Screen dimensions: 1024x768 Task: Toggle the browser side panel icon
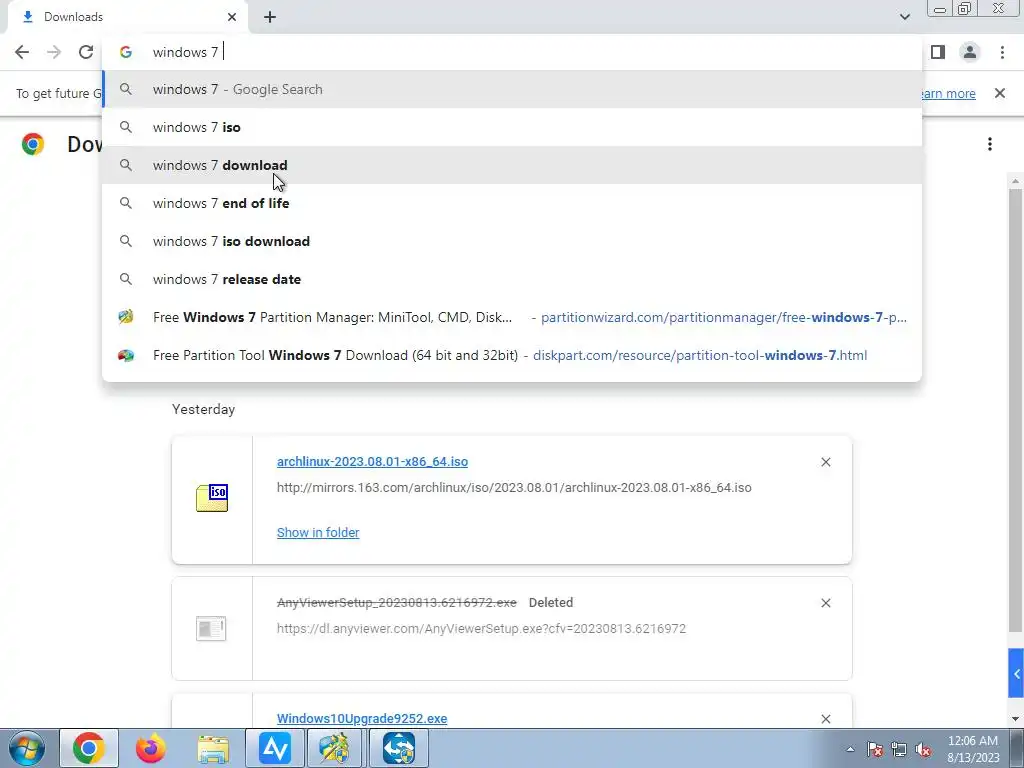click(938, 52)
